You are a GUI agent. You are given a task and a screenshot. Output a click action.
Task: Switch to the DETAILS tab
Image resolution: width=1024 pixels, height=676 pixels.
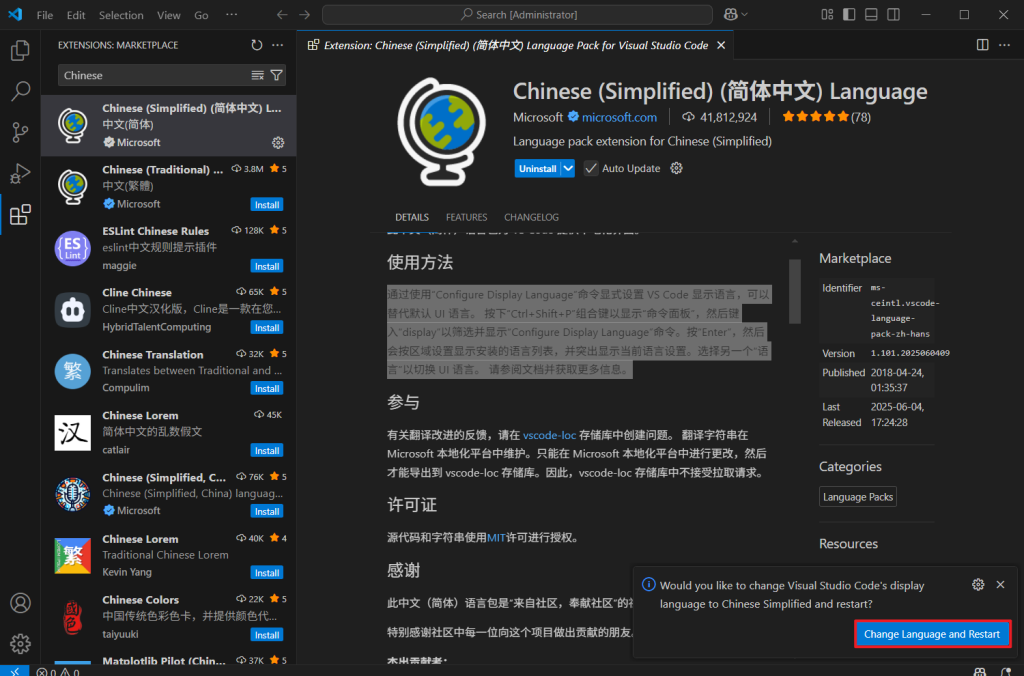coord(412,217)
